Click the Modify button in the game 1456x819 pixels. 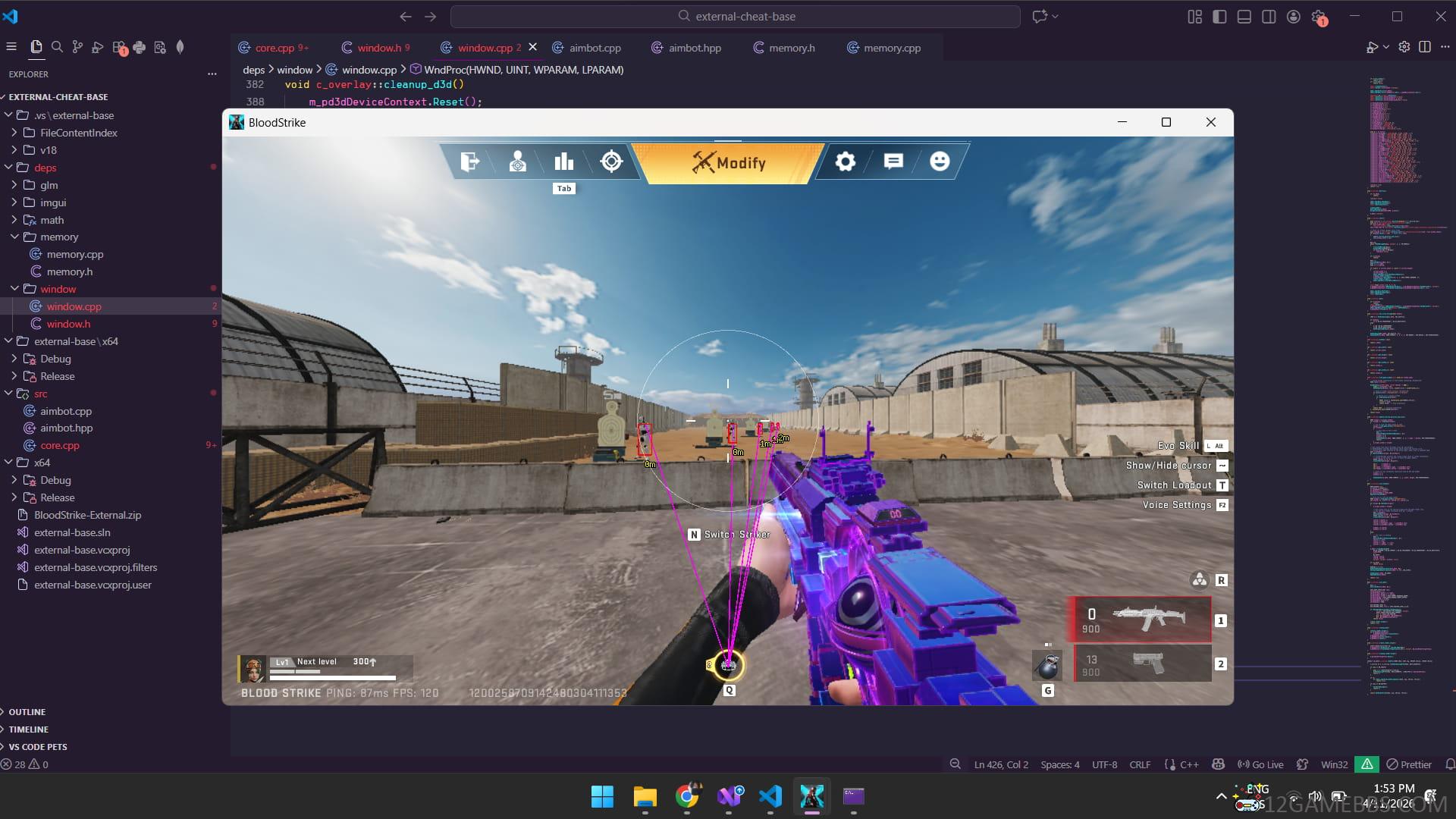[728, 163]
